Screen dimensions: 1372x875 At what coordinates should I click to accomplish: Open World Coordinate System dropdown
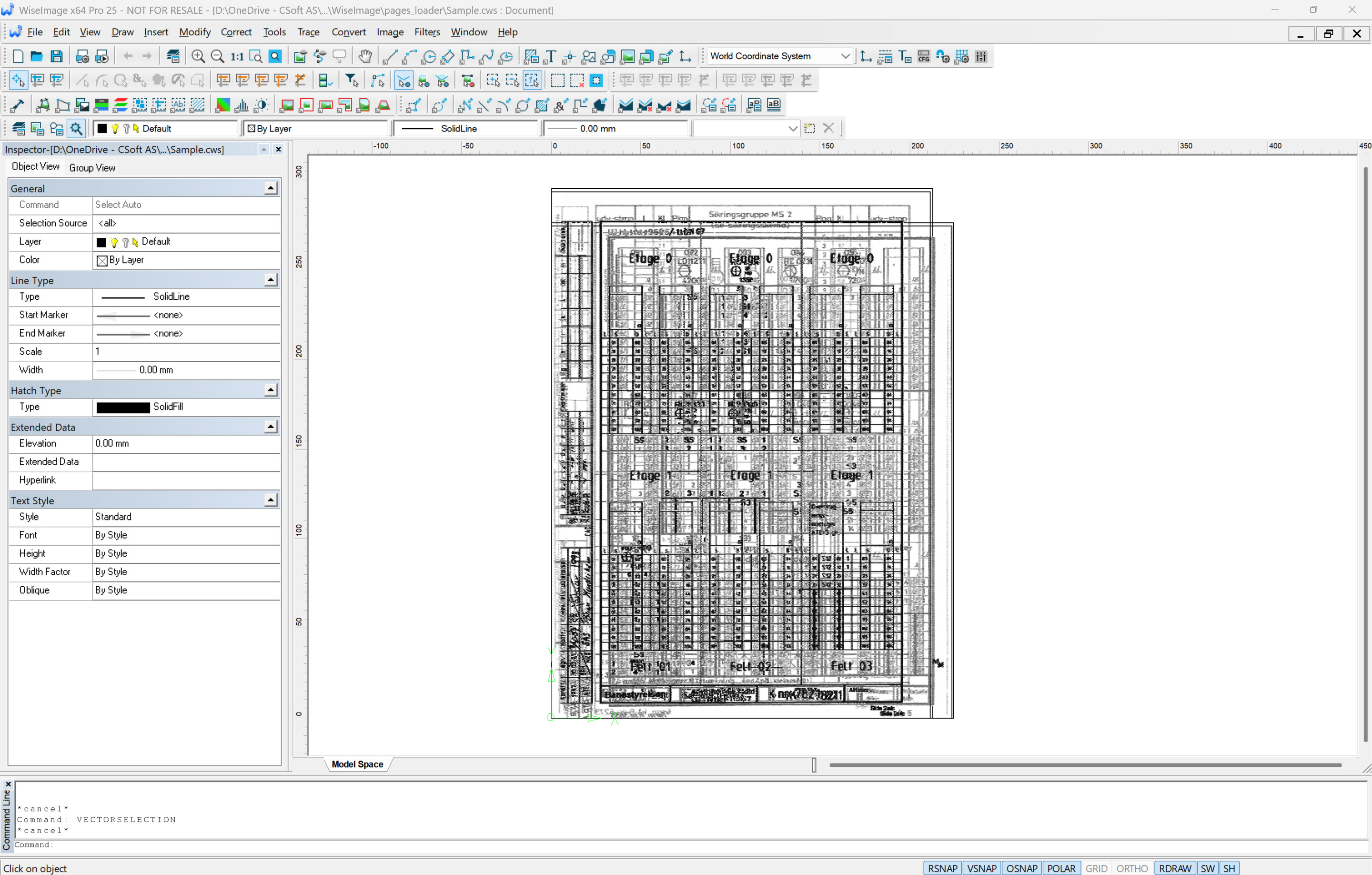coord(845,56)
